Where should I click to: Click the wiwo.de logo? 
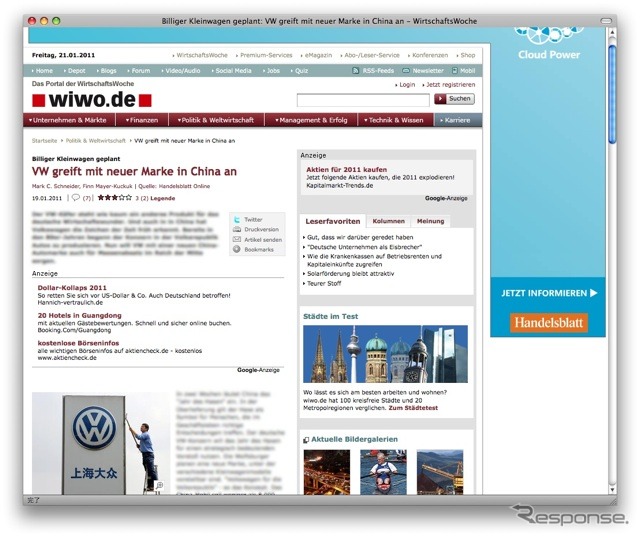click(92, 100)
